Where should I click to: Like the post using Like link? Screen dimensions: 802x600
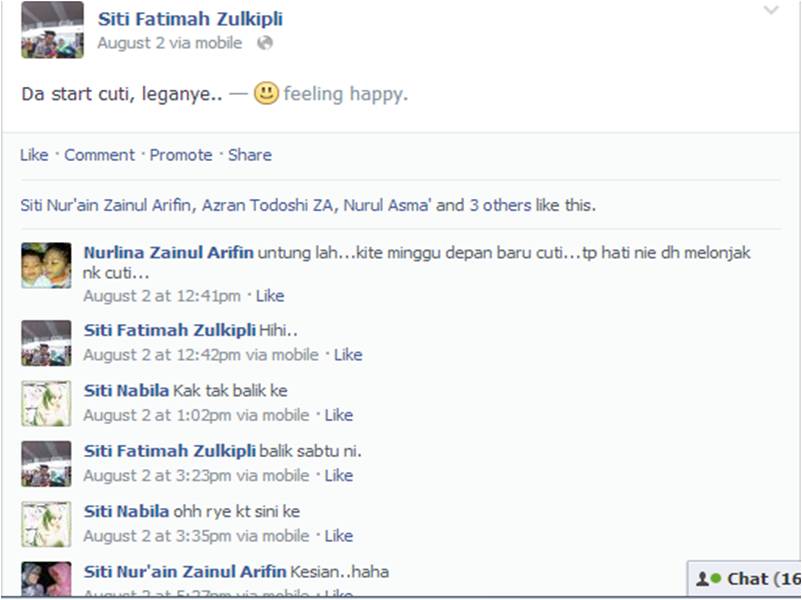click(x=34, y=154)
